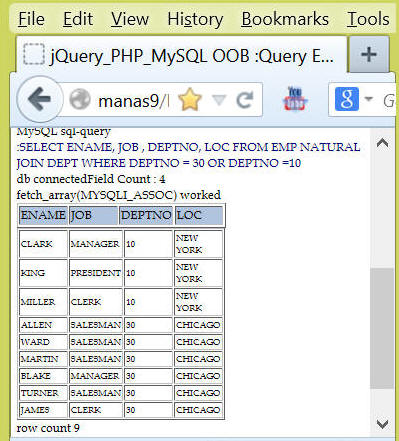Click 'db connectedField Count : 4' text
This screenshot has width=399, height=441.
[91, 179]
